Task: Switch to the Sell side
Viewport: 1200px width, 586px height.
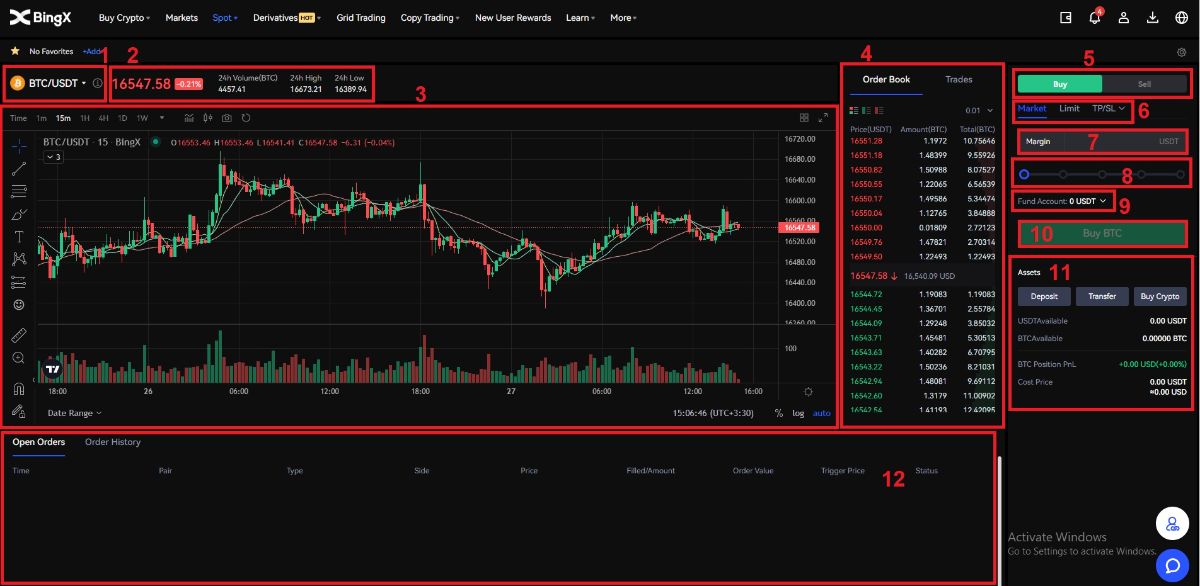Action: [x=1145, y=84]
